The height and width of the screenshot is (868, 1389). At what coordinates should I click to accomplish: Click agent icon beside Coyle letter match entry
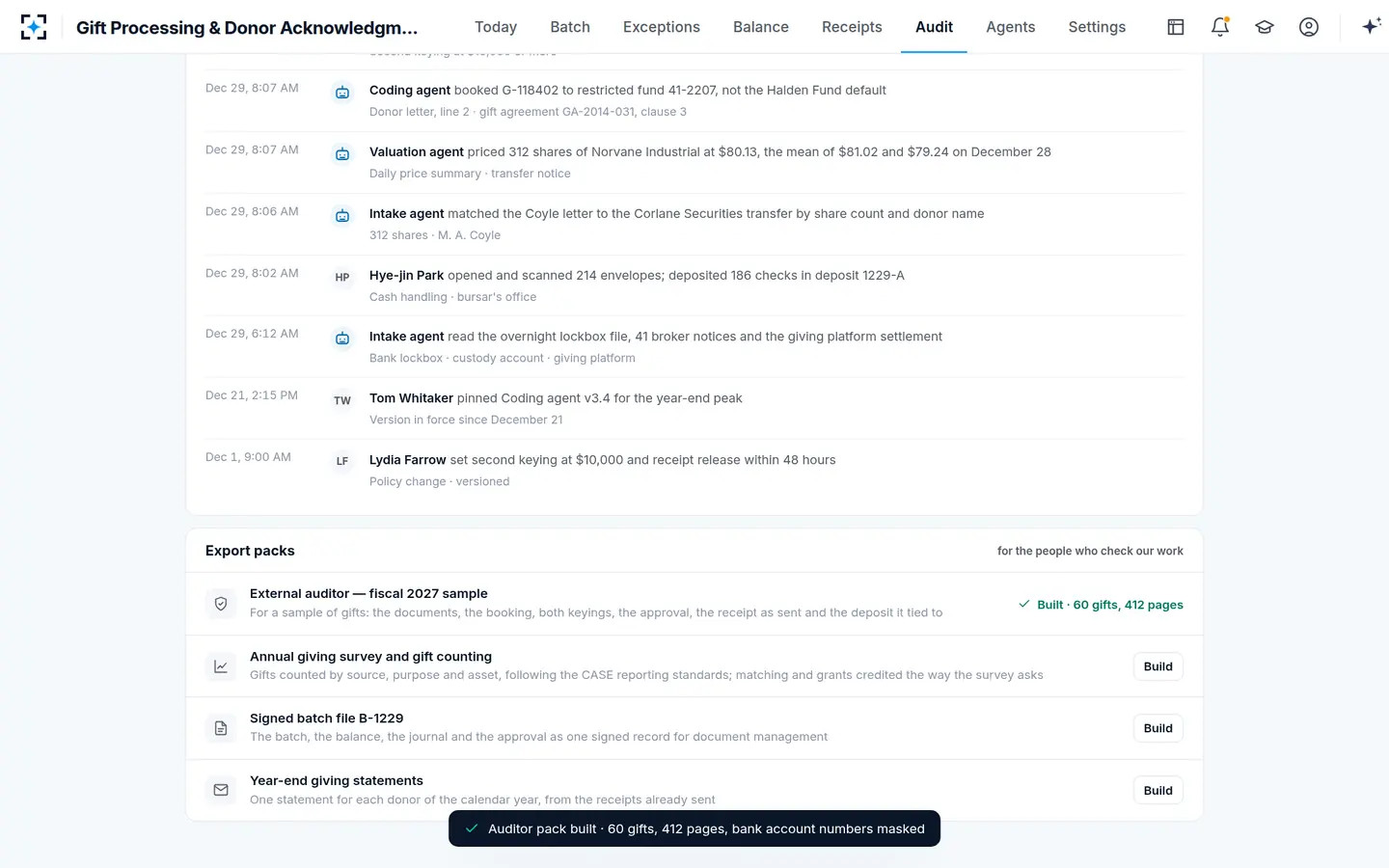[x=342, y=216]
